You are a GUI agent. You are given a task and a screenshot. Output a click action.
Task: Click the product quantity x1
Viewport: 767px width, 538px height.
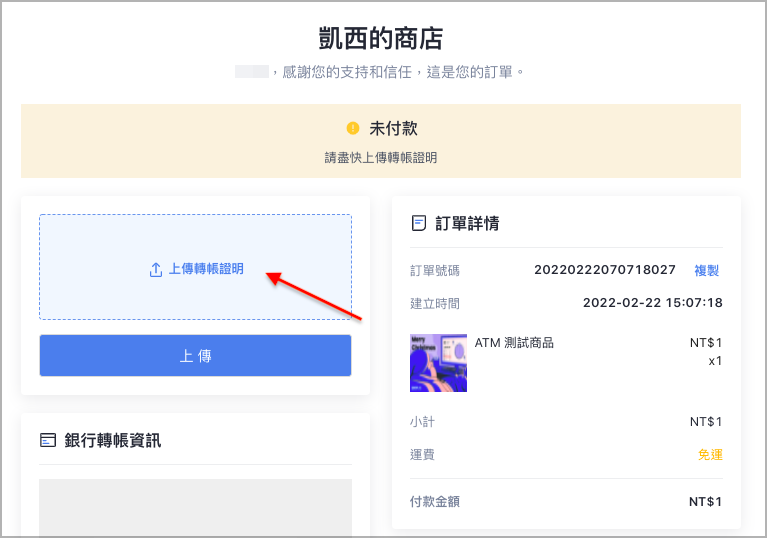point(715,361)
